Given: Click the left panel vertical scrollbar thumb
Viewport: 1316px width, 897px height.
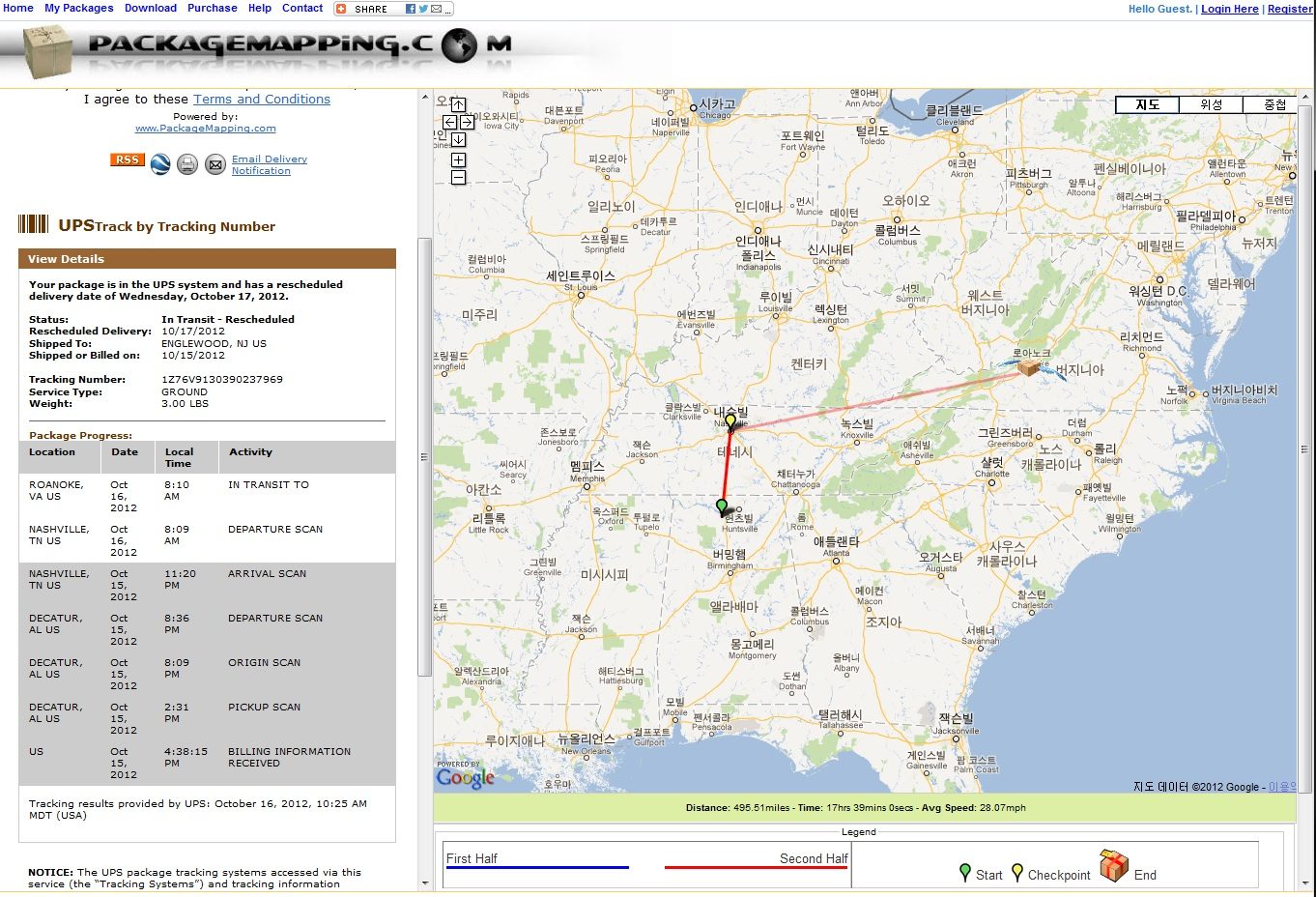Looking at the screenshot, I should 424,456.
